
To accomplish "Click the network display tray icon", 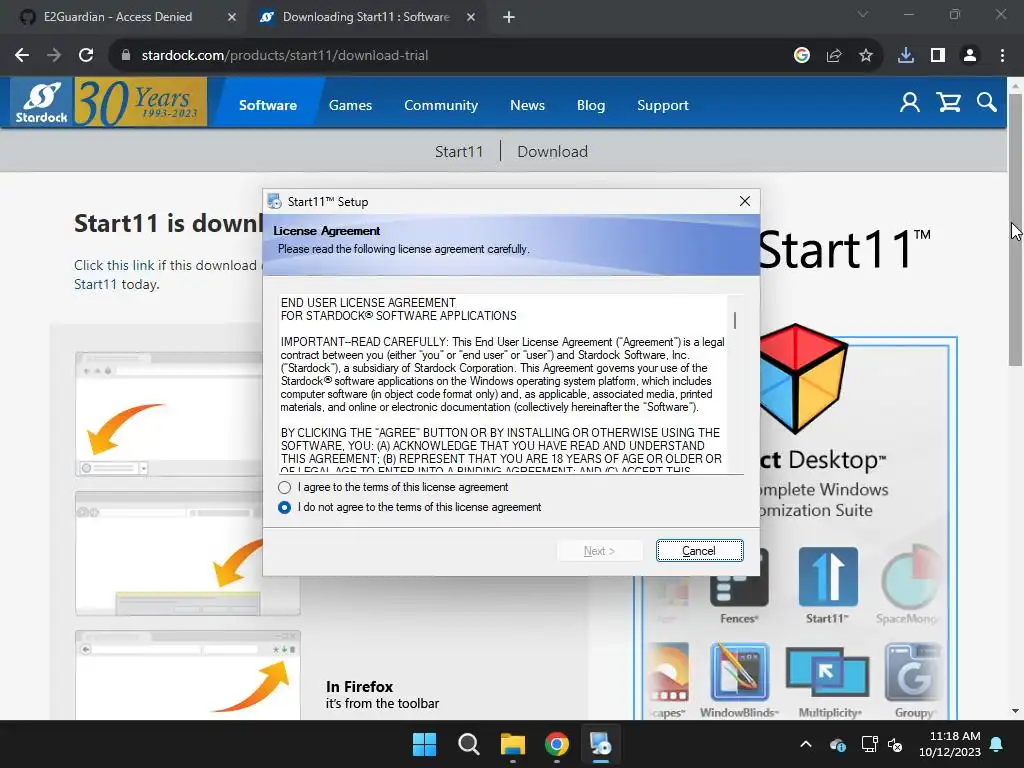I will (x=869, y=744).
